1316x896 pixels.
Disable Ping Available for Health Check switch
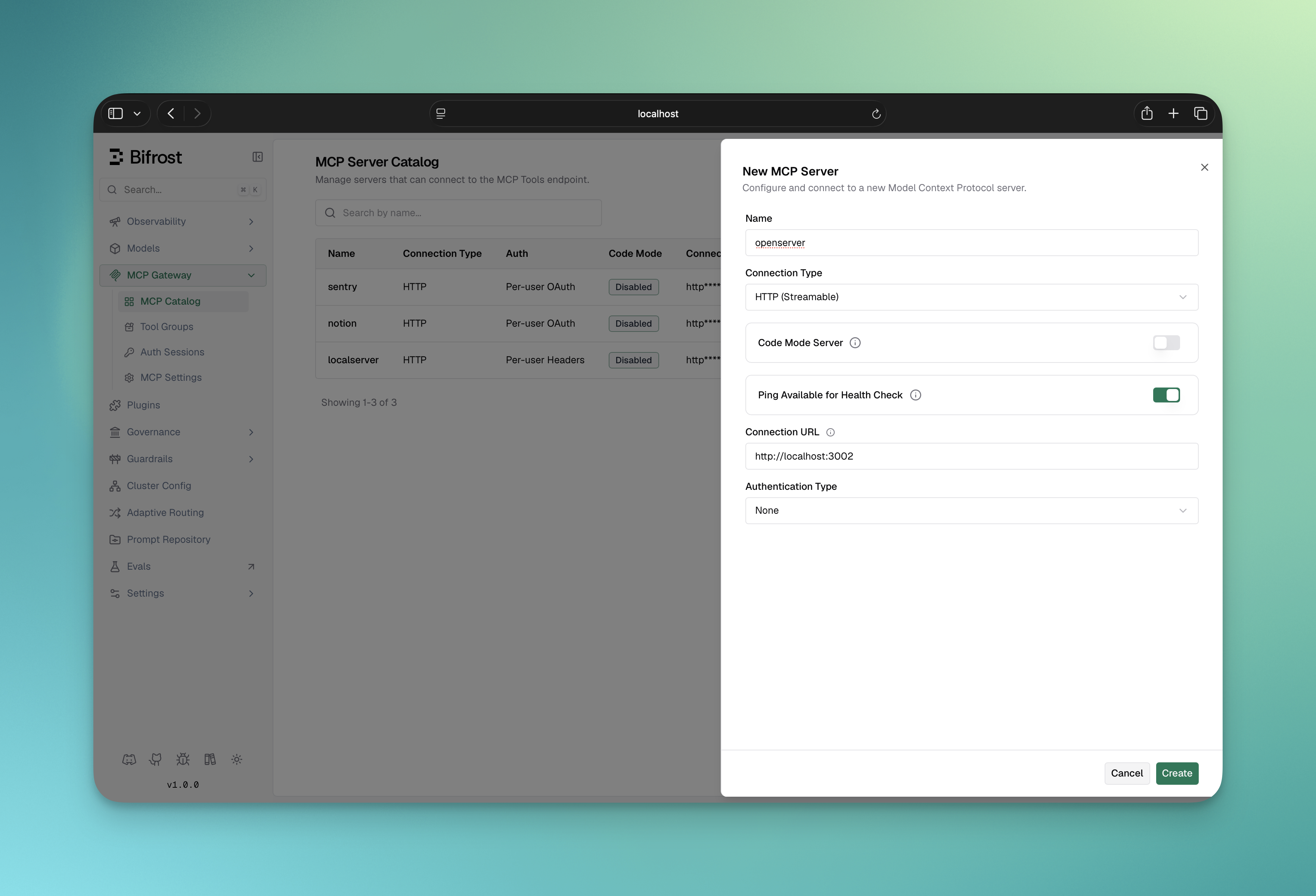tap(1166, 395)
